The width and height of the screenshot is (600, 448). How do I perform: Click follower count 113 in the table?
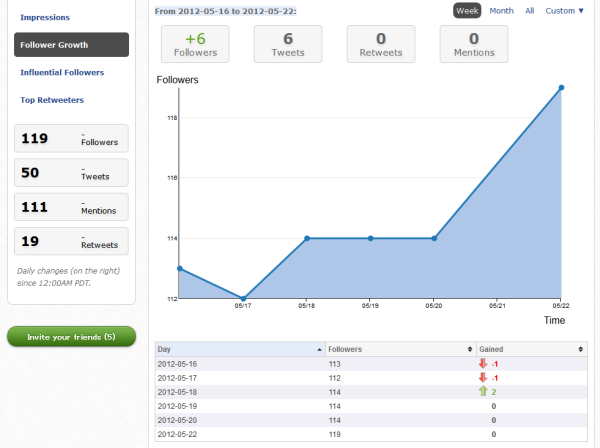(x=334, y=364)
